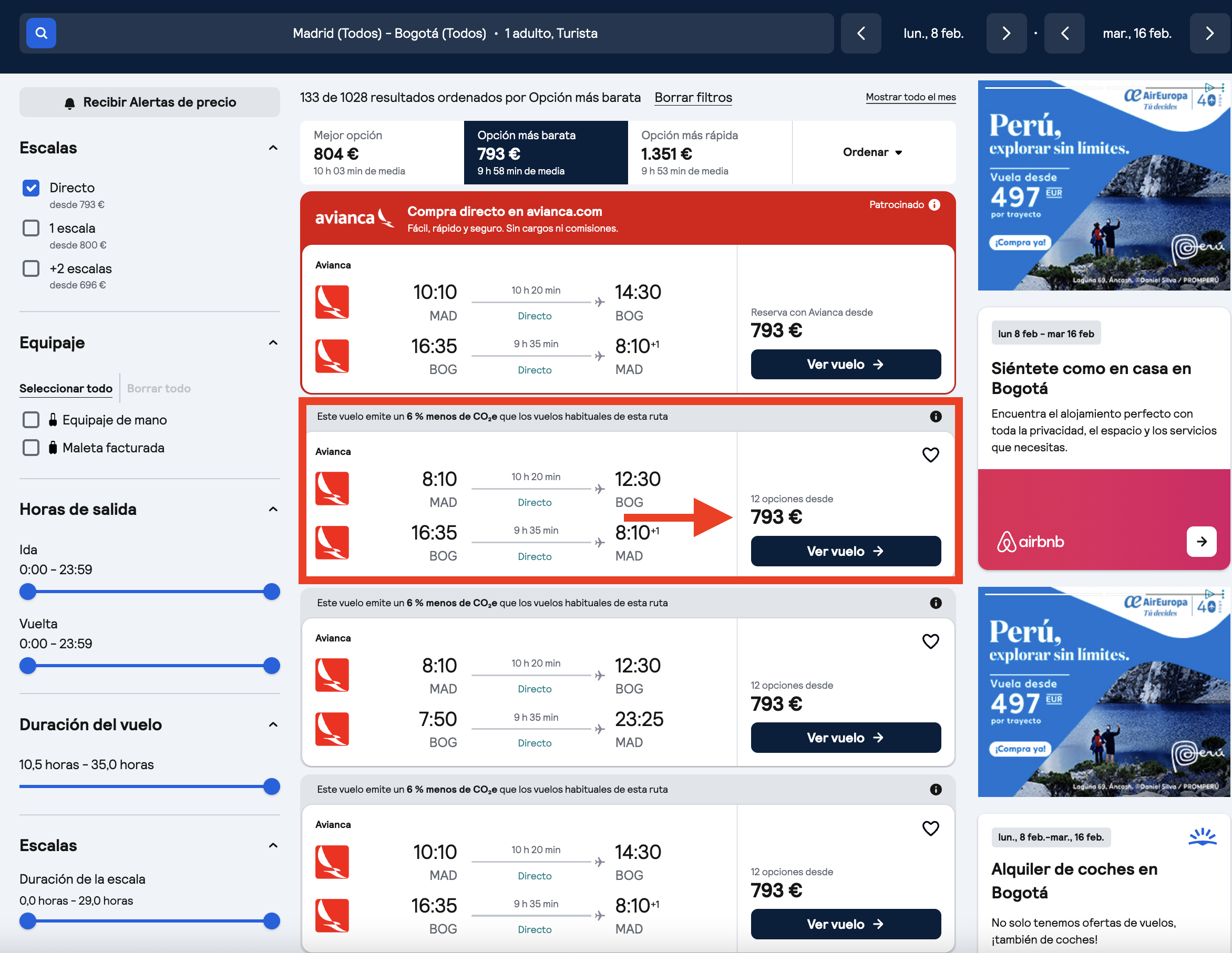This screenshot has width=1232, height=953.
Task: Go to next return date arrow
Action: (1209, 33)
